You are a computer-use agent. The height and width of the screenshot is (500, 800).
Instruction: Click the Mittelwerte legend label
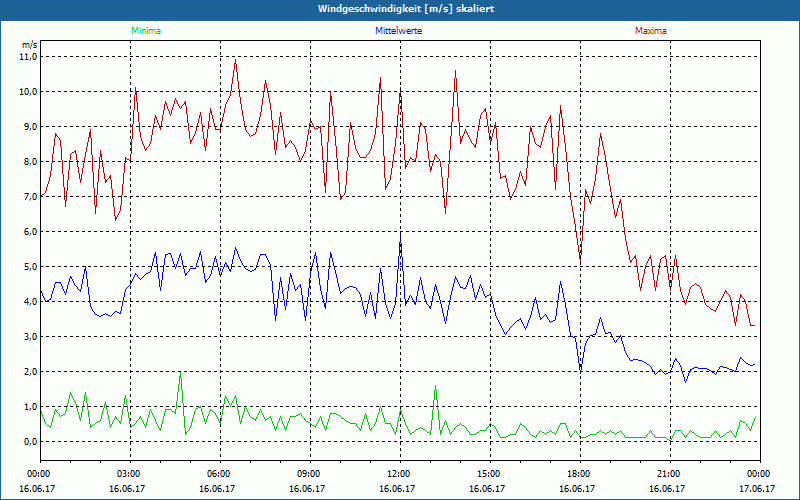tap(398, 31)
